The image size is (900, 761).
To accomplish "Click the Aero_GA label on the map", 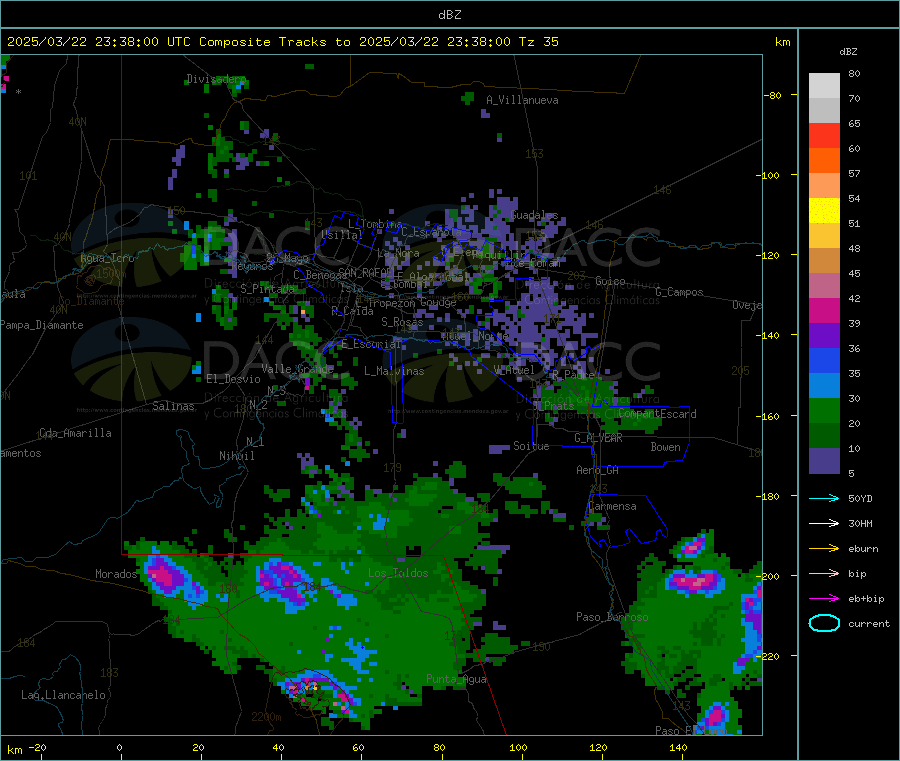I will 597,470.
